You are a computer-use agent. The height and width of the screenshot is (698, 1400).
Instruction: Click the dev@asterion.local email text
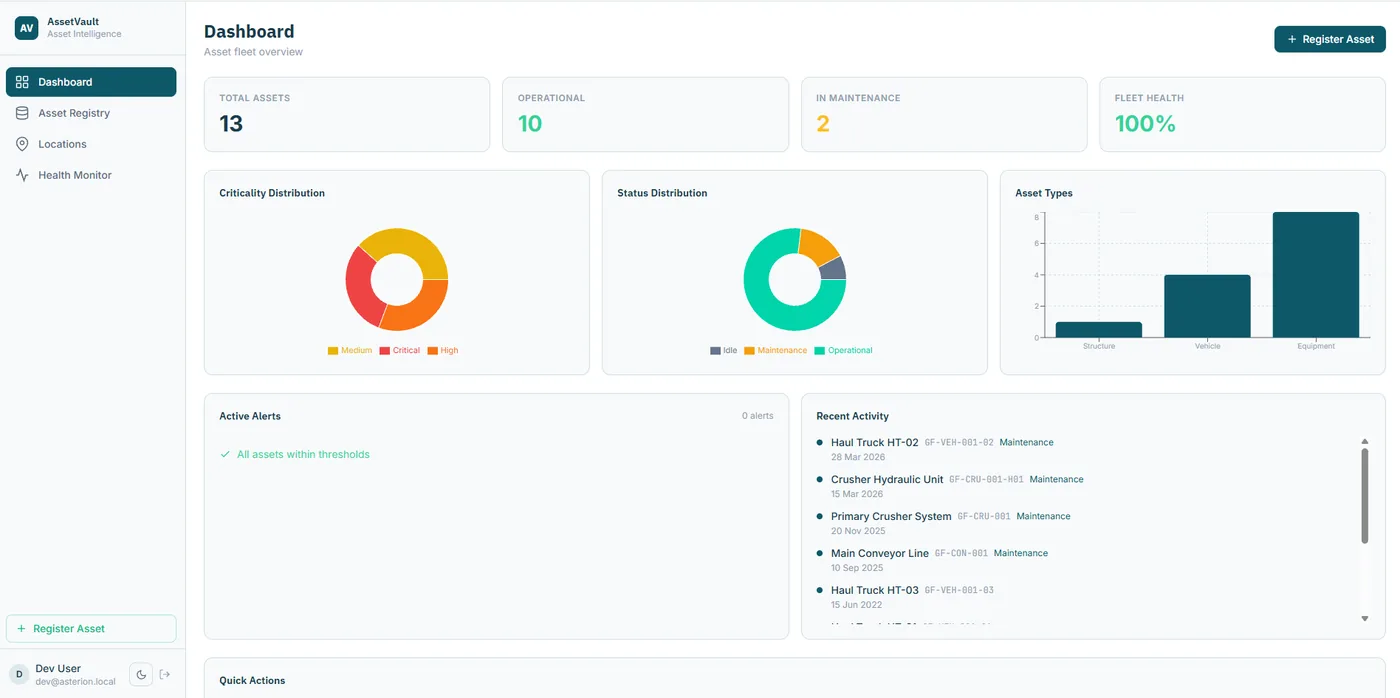[75, 682]
